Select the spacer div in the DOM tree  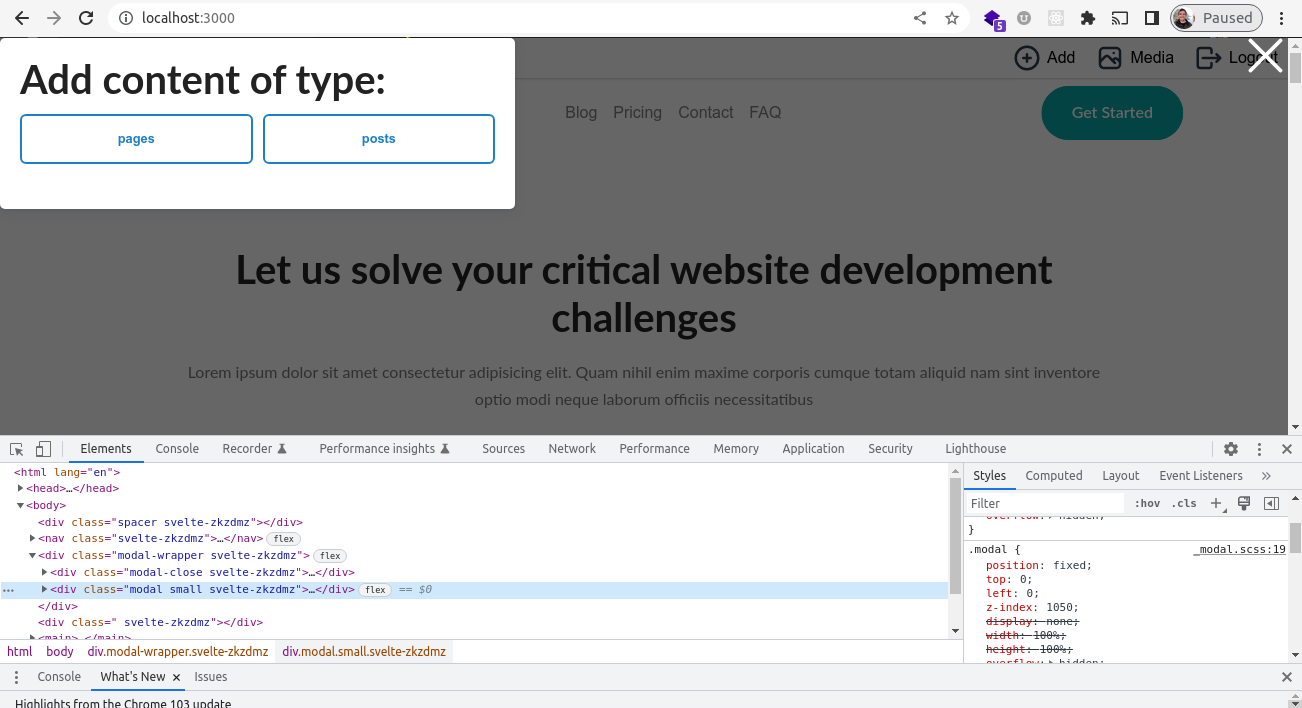(x=170, y=522)
